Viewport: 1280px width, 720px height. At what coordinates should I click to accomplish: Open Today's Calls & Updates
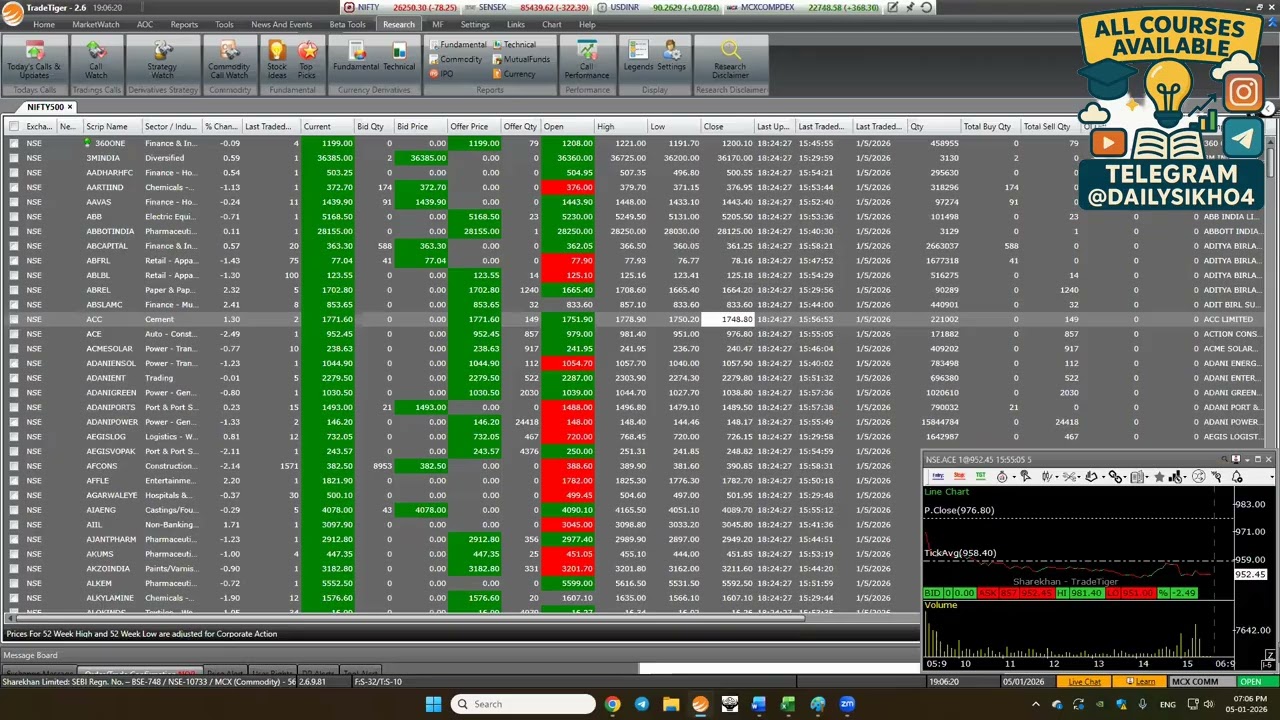pos(34,59)
